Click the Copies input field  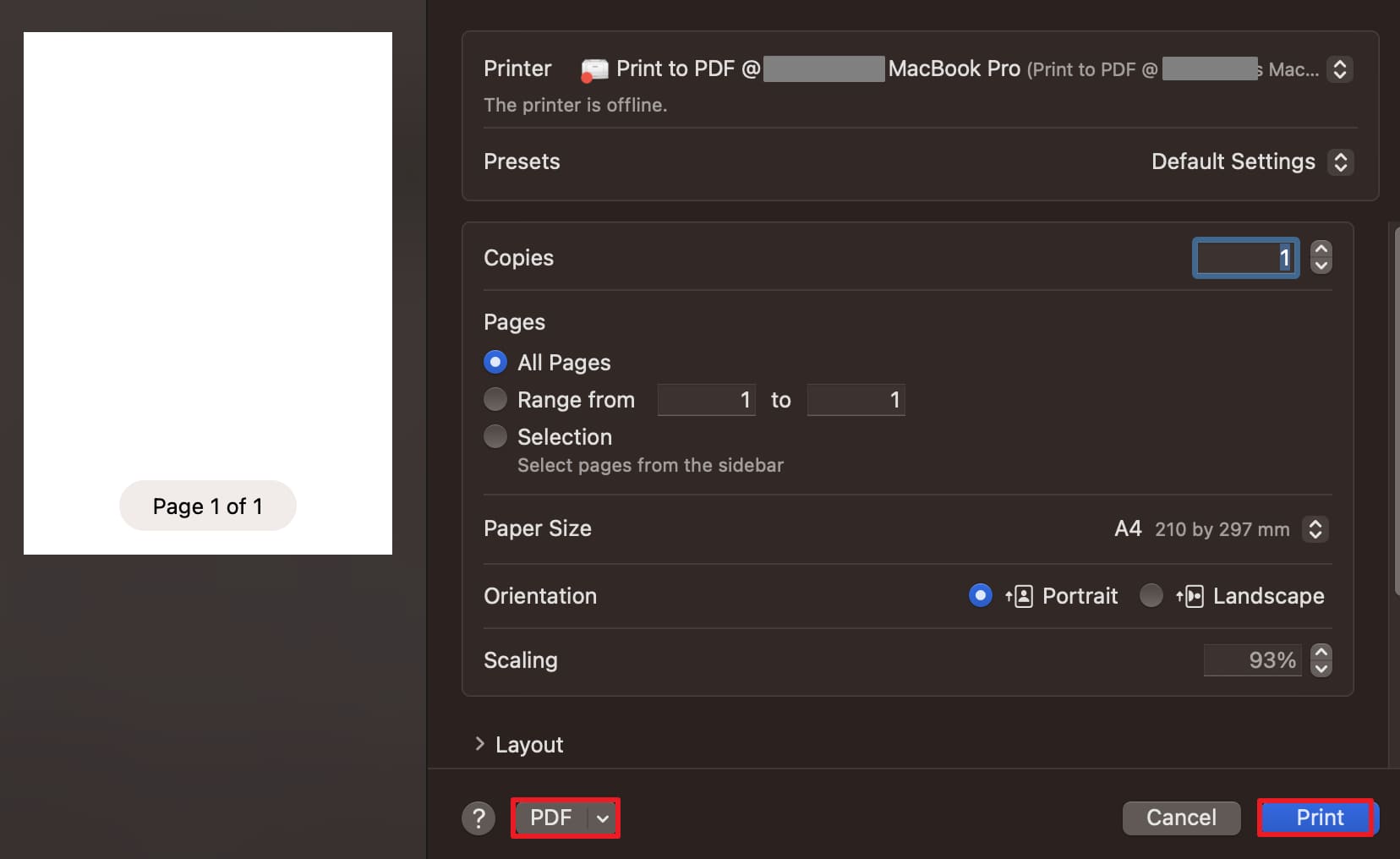(x=1246, y=258)
